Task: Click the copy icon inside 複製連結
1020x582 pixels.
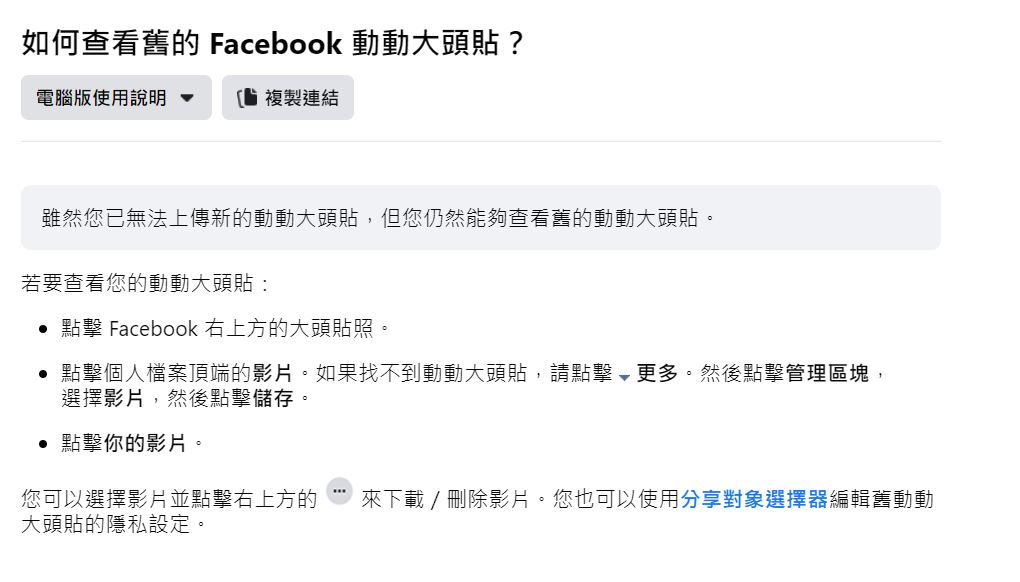Action: tap(247, 98)
